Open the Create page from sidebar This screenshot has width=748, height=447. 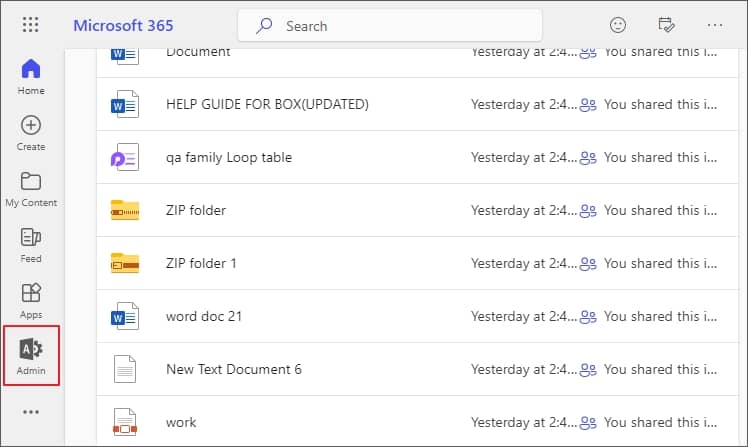point(31,134)
